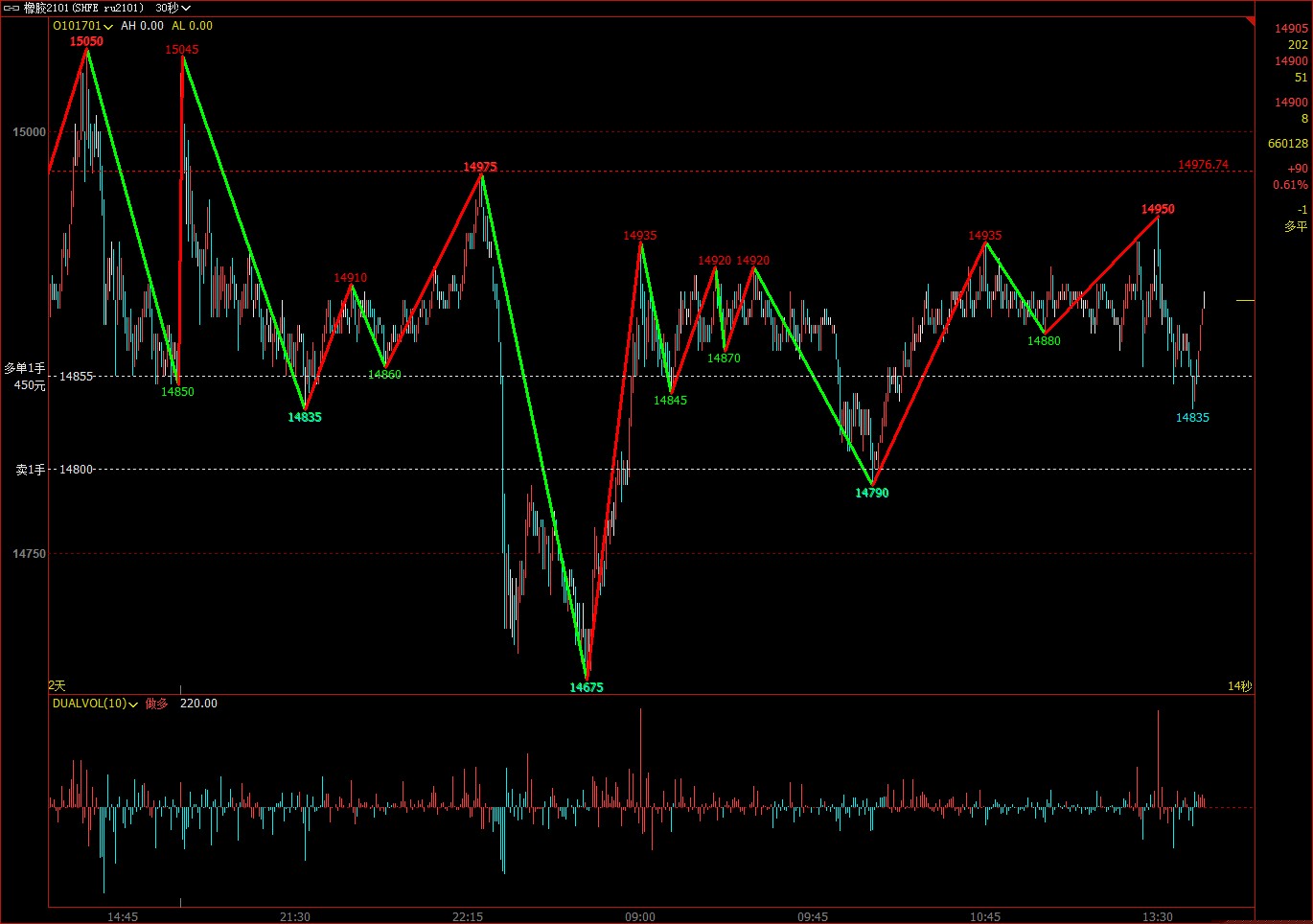
Task: Click the 14秒 countdown label
Action: (x=1239, y=685)
